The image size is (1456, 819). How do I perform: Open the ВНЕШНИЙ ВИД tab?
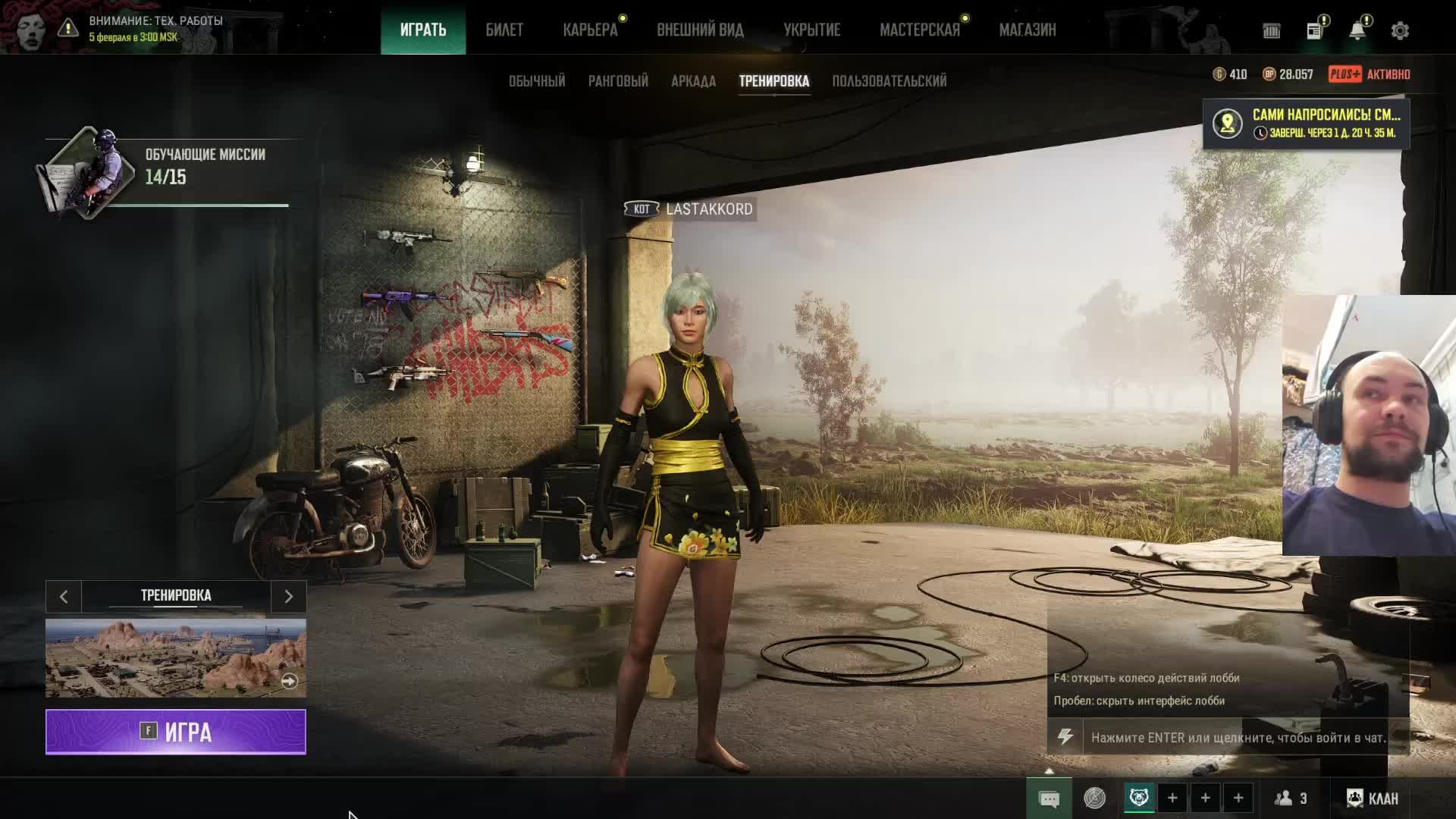[x=700, y=30]
